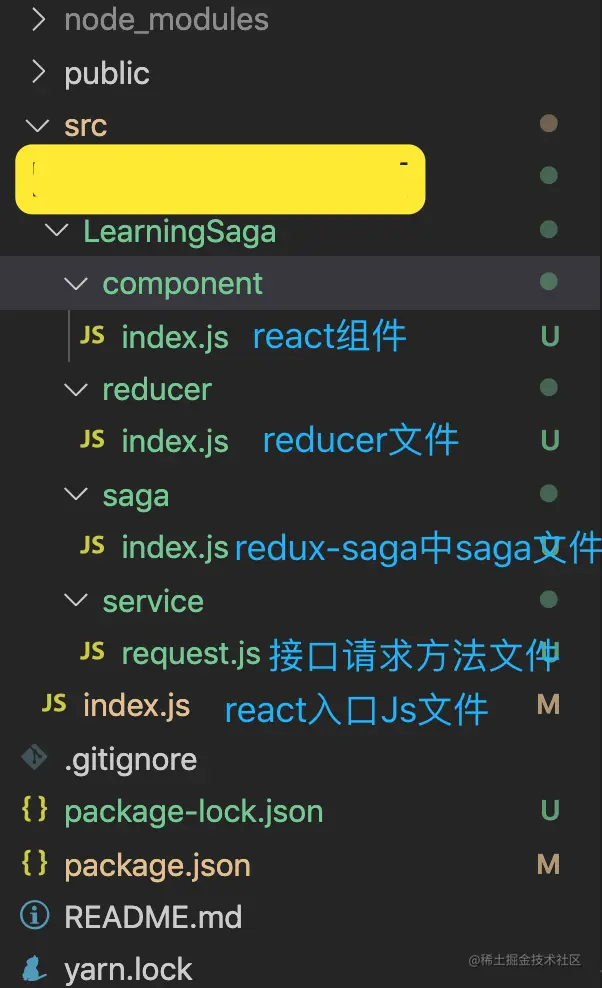The image size is (602, 988).
Task: Click the yarn cat icon next to yarn.lock
Action: click(32, 966)
